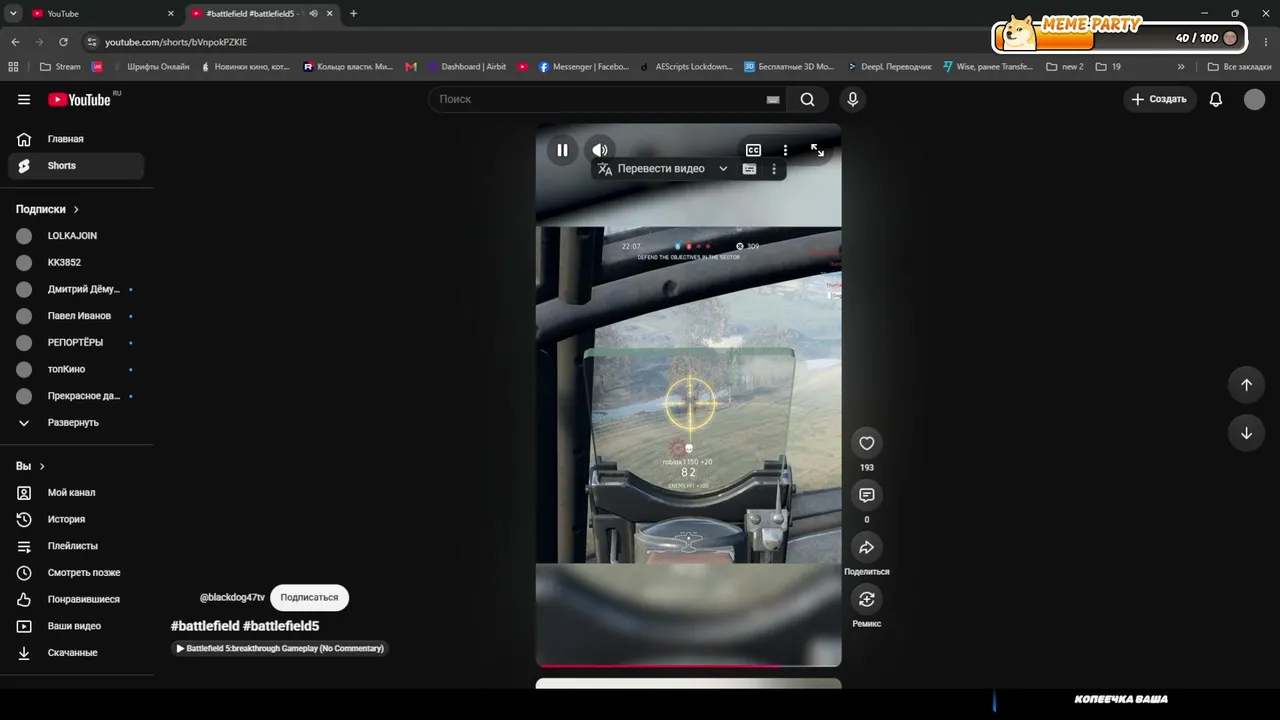Open the on-screen keyboard in search box
Screen dimensions: 1280x720
(772, 99)
